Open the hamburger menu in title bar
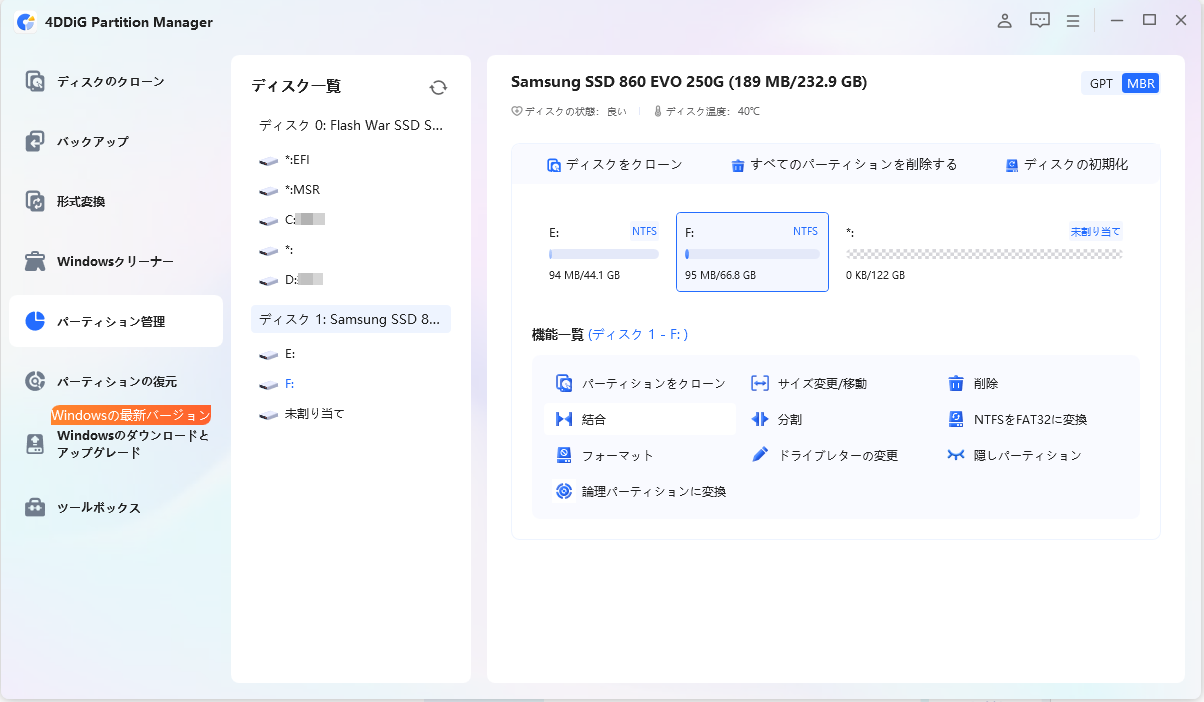This screenshot has width=1204, height=702. [1073, 21]
